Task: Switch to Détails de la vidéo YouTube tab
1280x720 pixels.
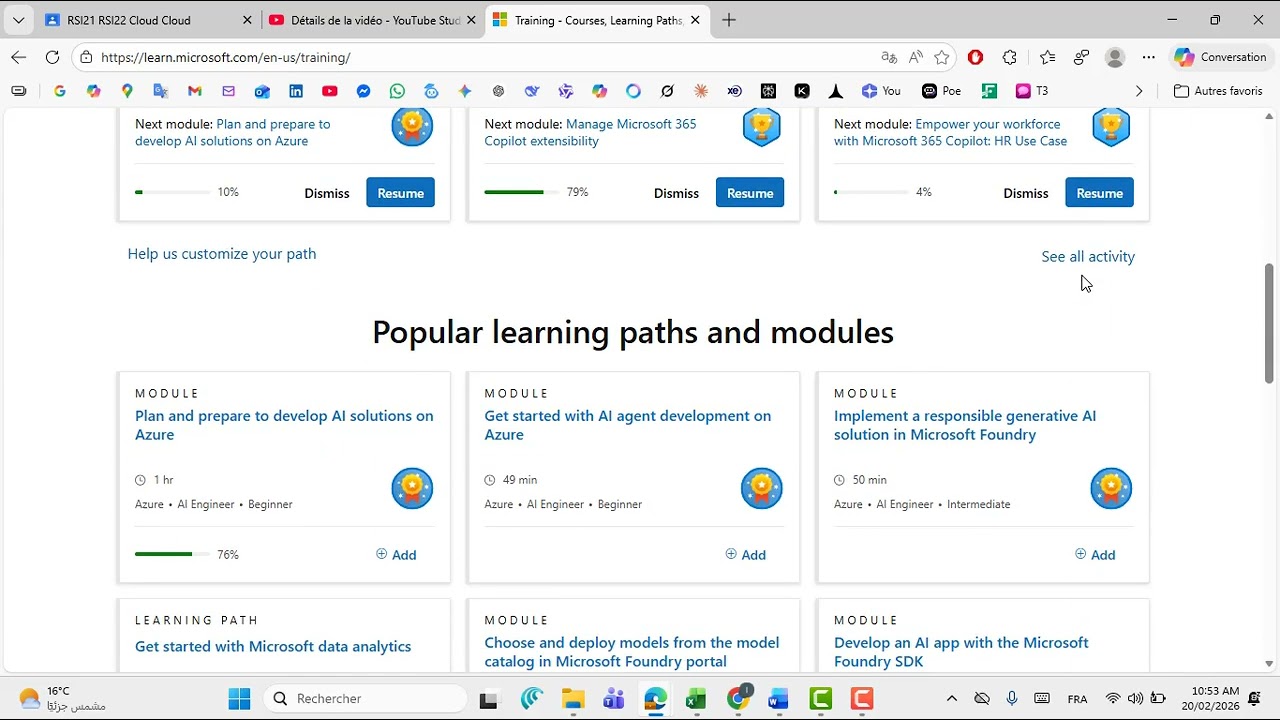Action: coord(372,20)
